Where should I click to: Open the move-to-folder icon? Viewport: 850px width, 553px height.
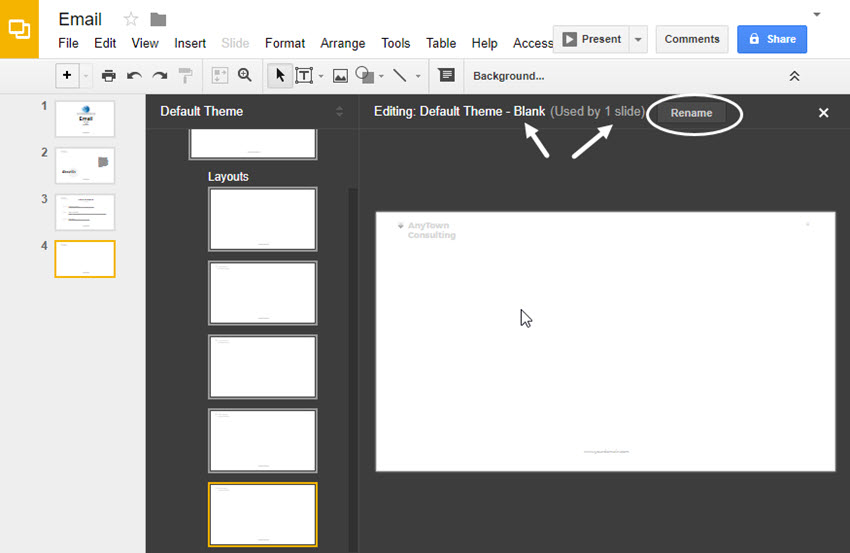(x=158, y=20)
